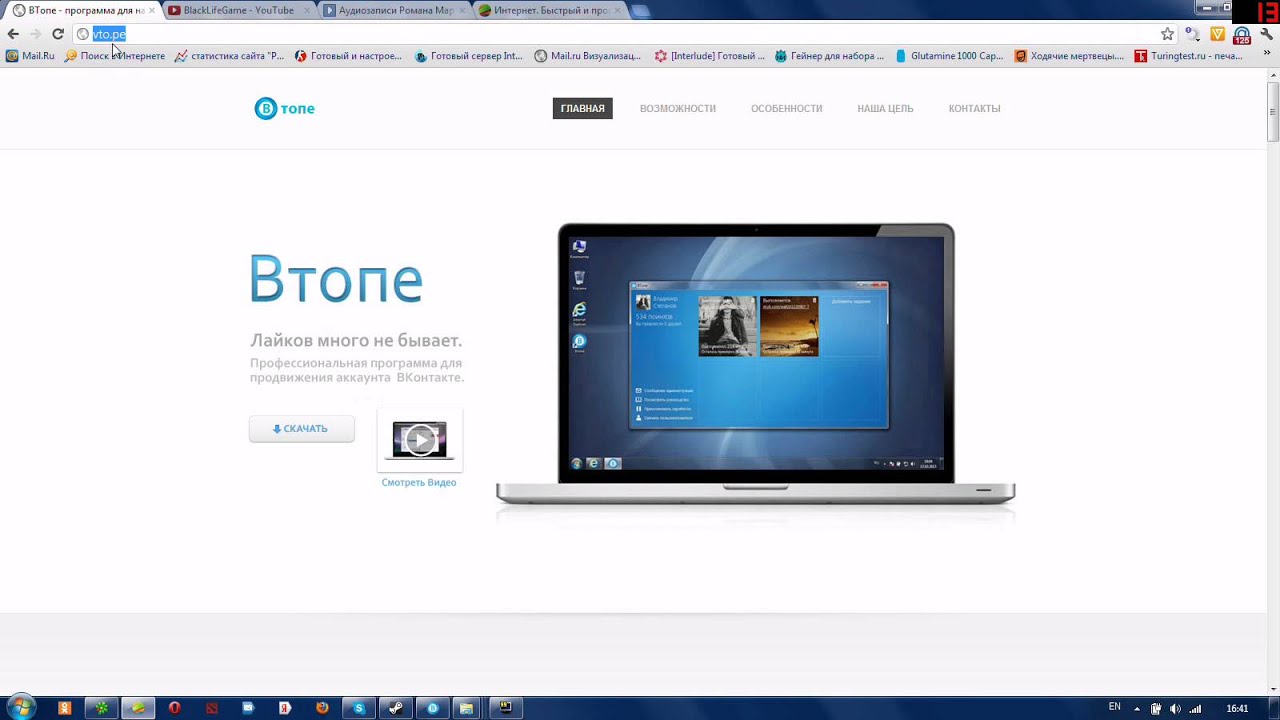This screenshot has width=1280, height=720.
Task: Open the last dark taskbar program icon
Action: (506, 708)
